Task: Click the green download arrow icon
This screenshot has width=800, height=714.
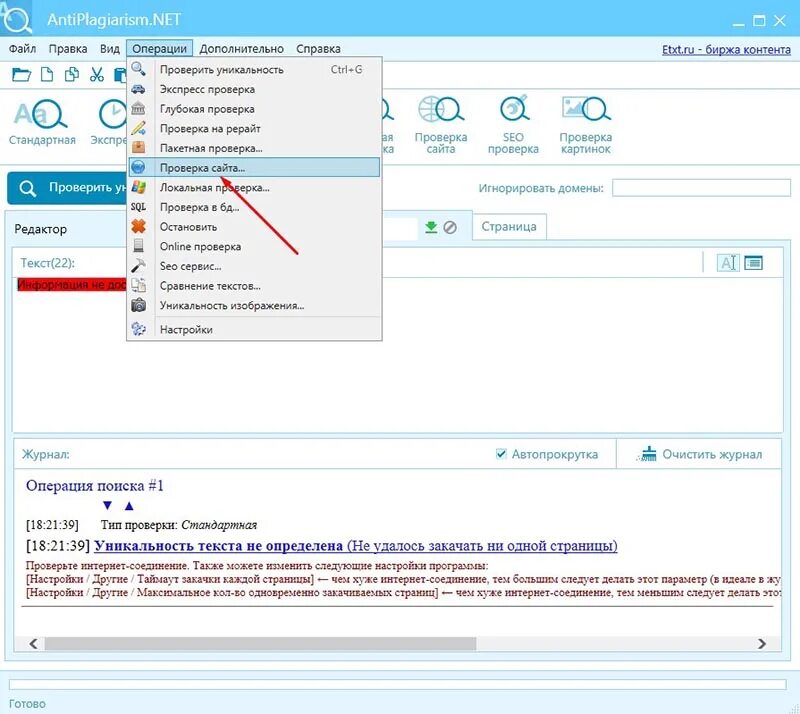Action: [x=431, y=227]
